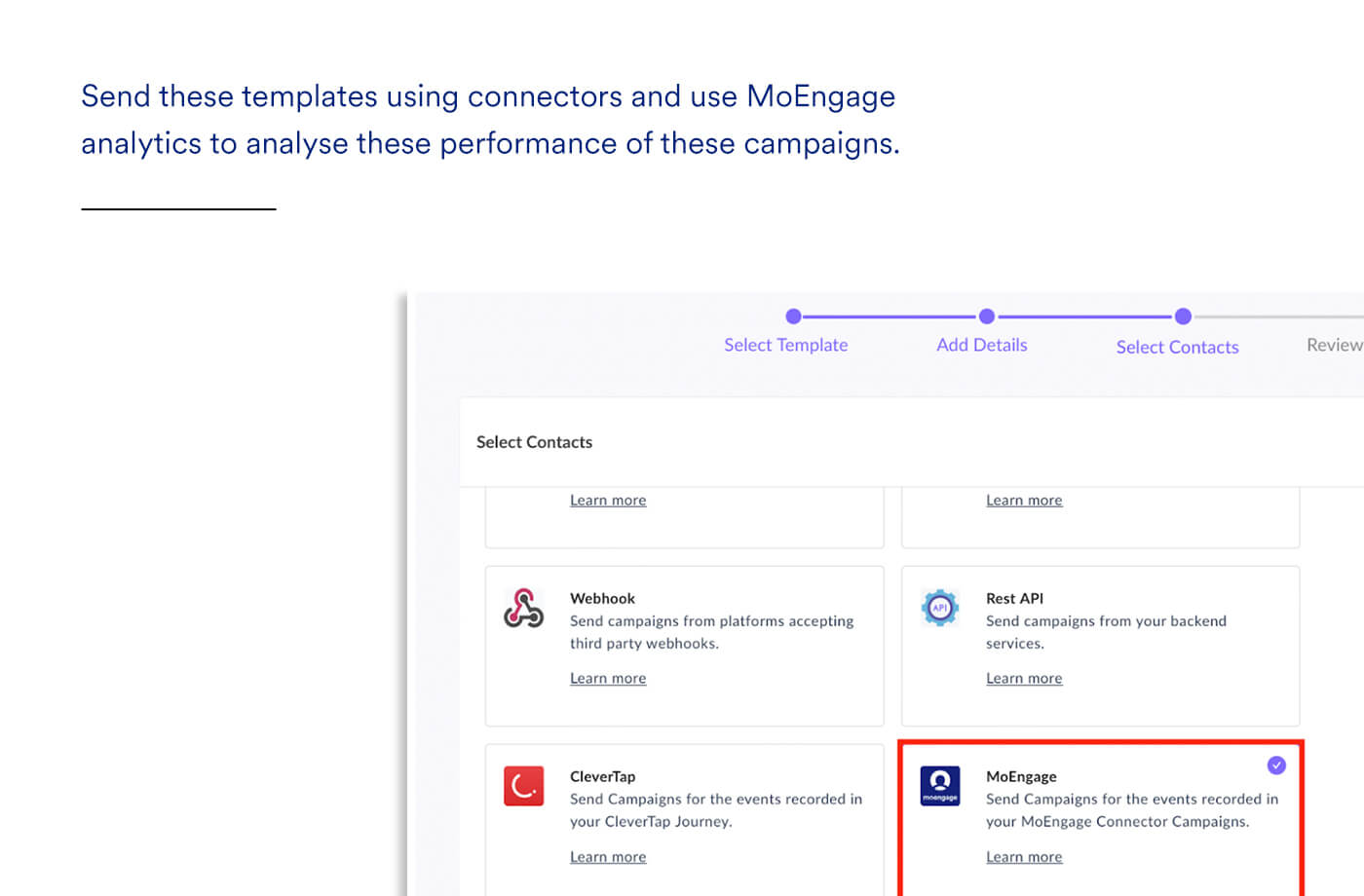Go to the Add Details step
This screenshot has width=1364, height=896.
[982, 345]
